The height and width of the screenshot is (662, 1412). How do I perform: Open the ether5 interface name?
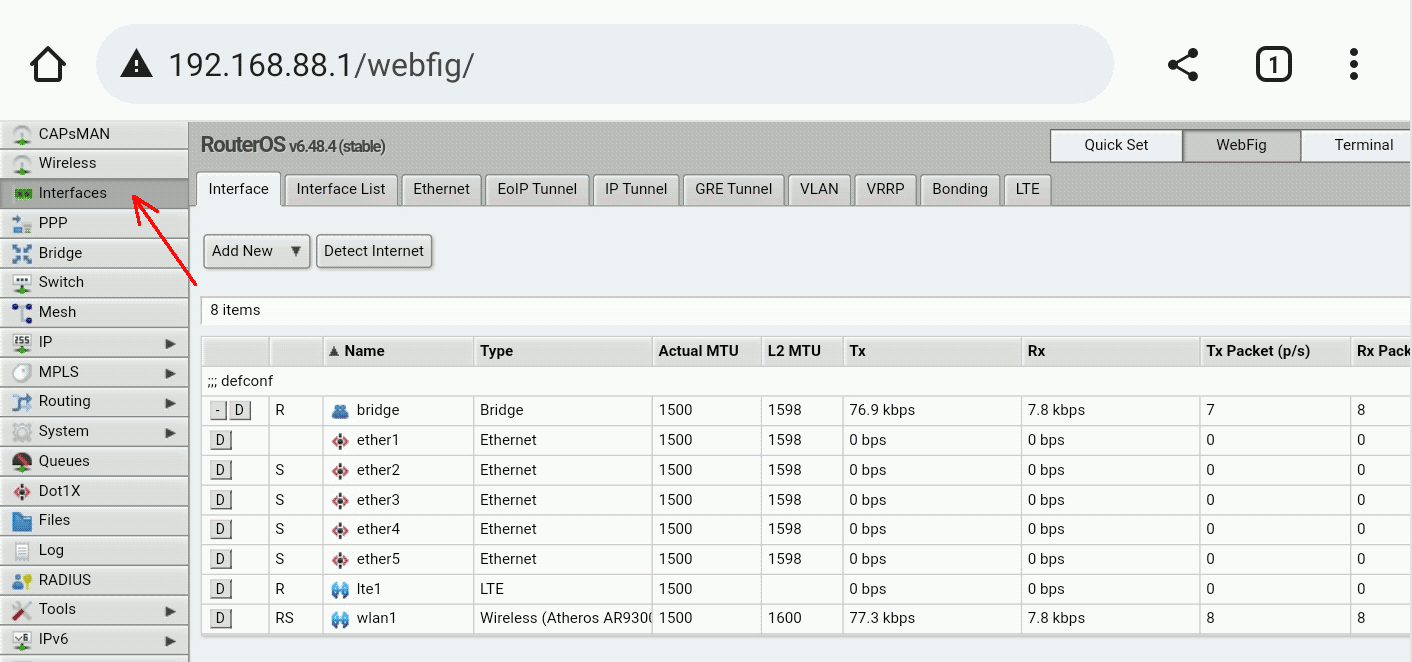click(x=378, y=559)
